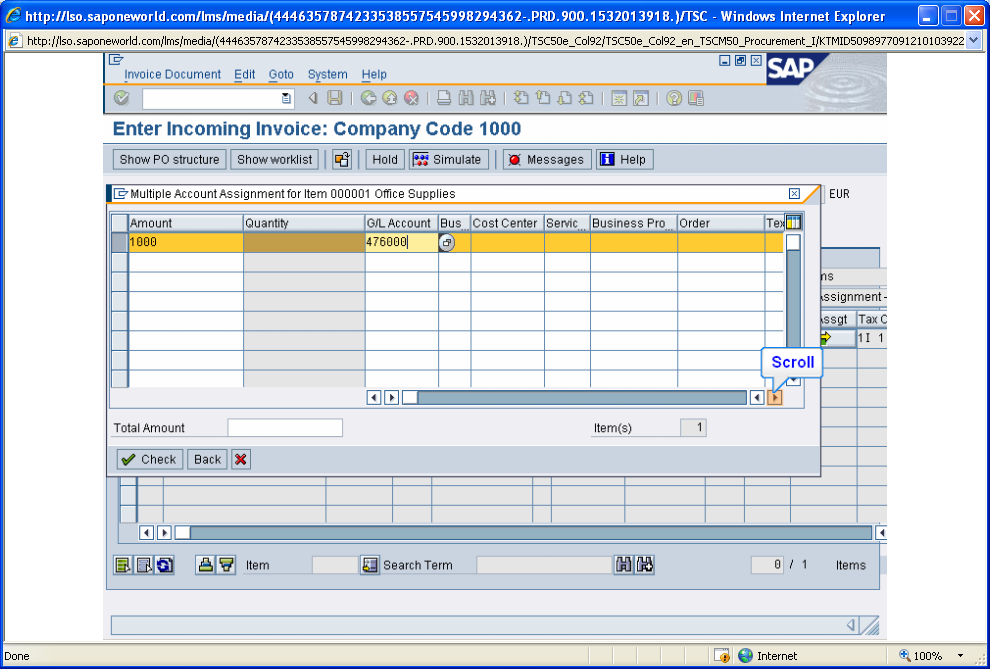Click the Filter funnel icon in bottom toolbar
This screenshot has height=669, width=990.
click(226, 565)
